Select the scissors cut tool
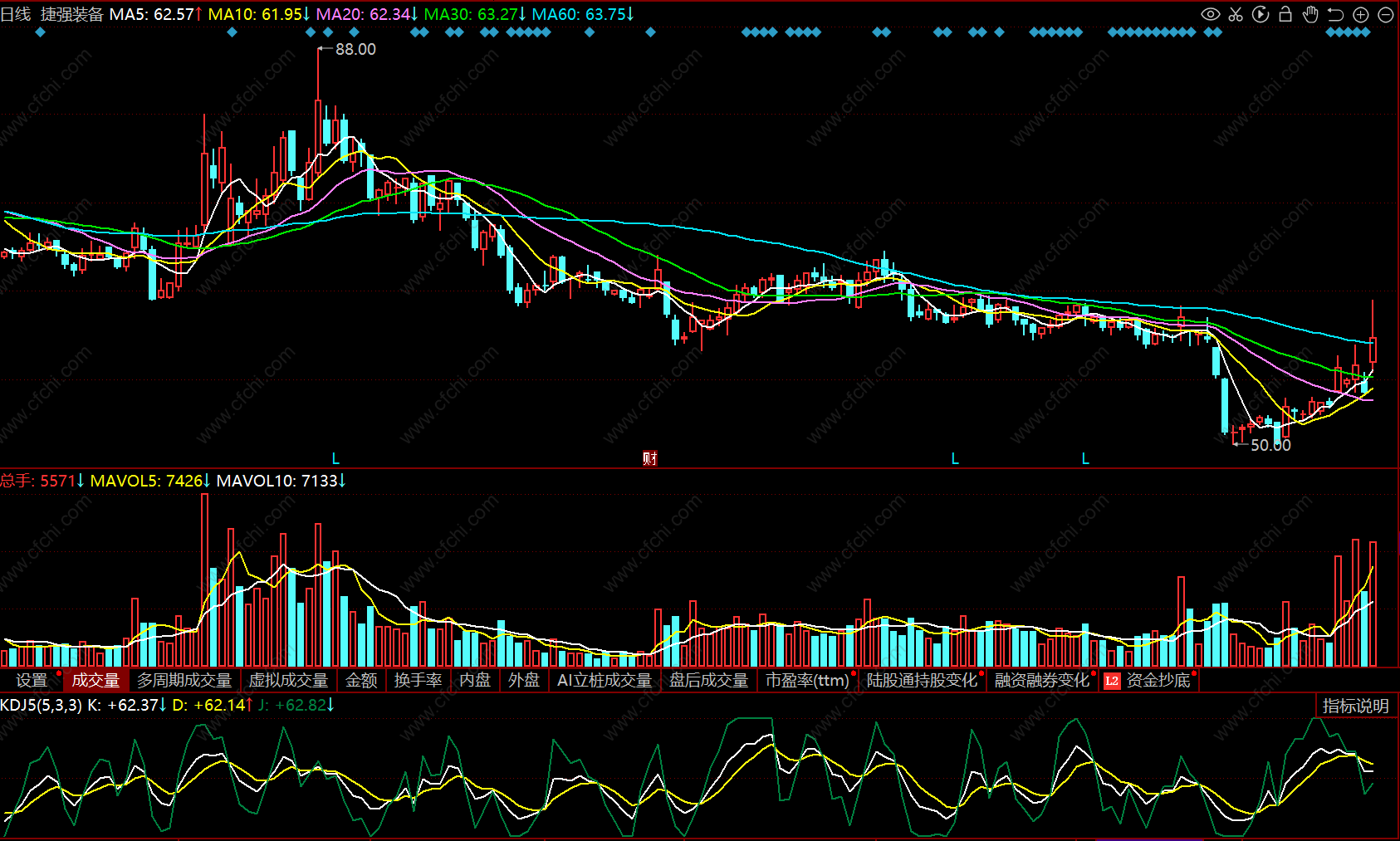 point(1236,14)
